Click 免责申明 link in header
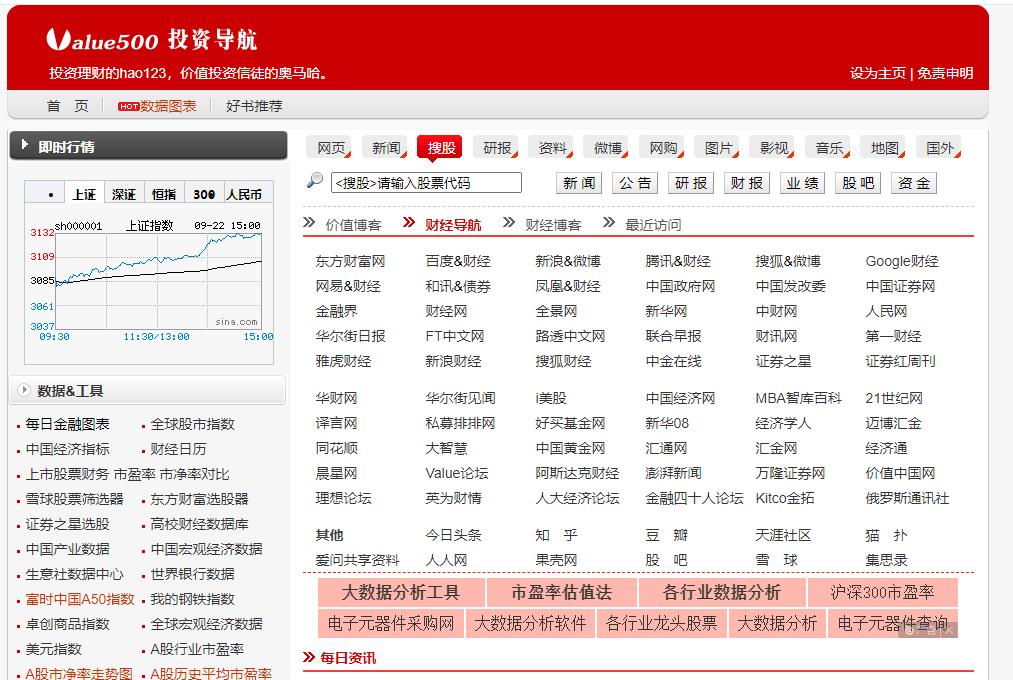This screenshot has width=1013, height=680. (x=945, y=73)
